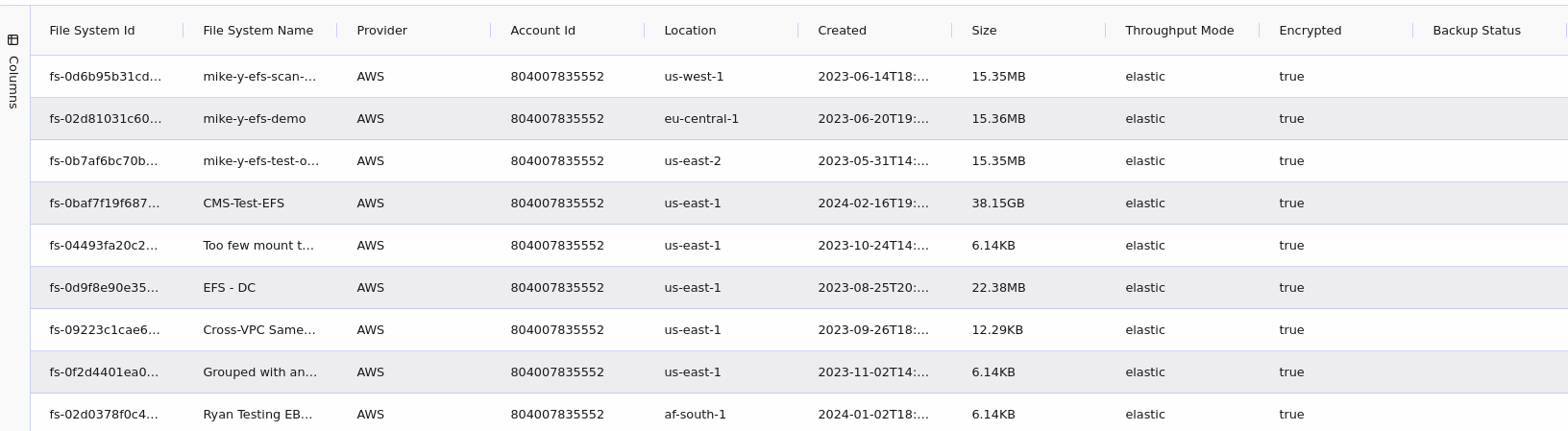1568x431 pixels.
Task: Select the mike-y-efs-demo row
Action: (x=254, y=119)
